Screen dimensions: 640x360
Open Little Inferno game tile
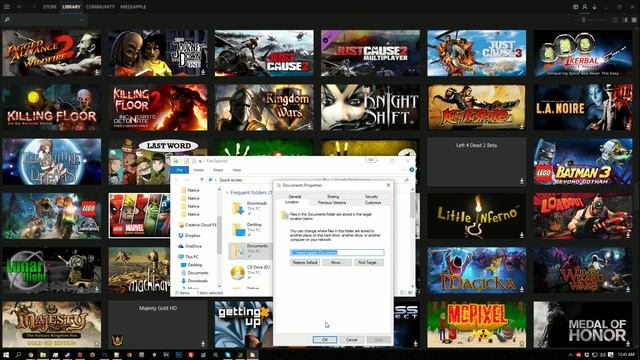(x=476, y=216)
